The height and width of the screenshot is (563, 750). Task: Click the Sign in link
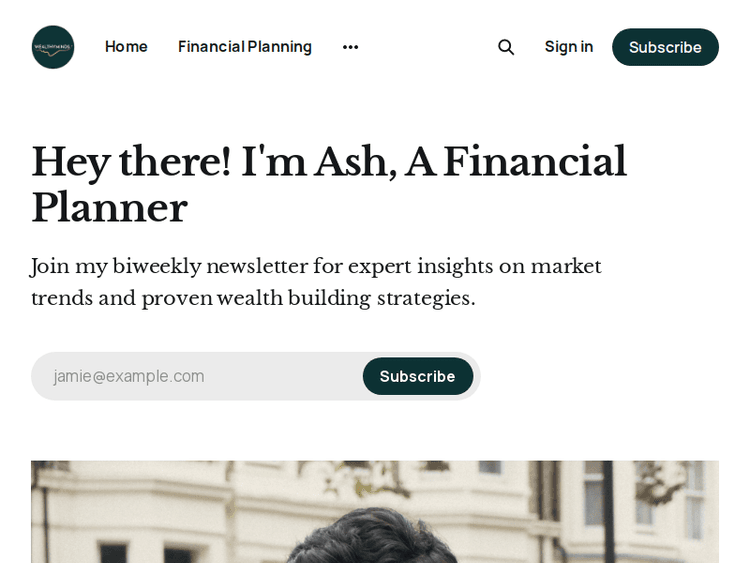coord(569,47)
